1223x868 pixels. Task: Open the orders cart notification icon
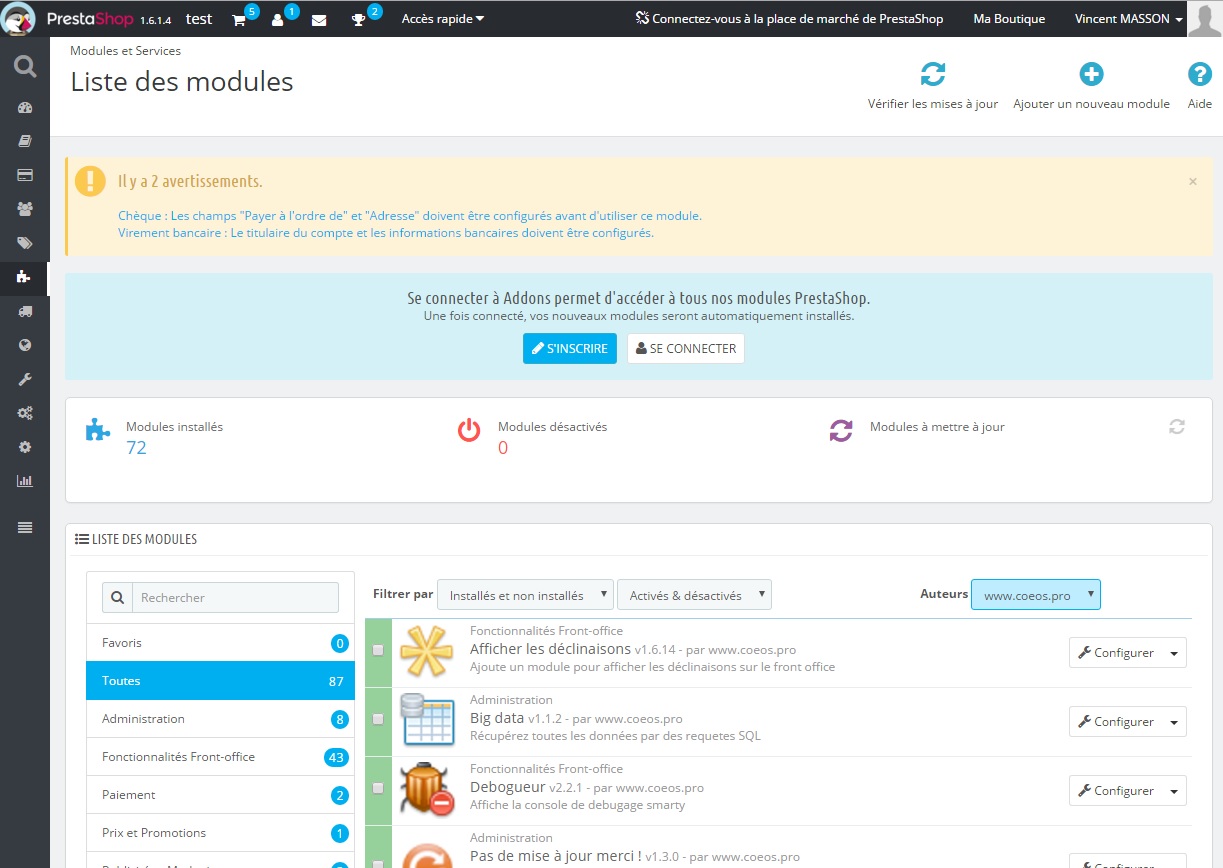(x=241, y=18)
